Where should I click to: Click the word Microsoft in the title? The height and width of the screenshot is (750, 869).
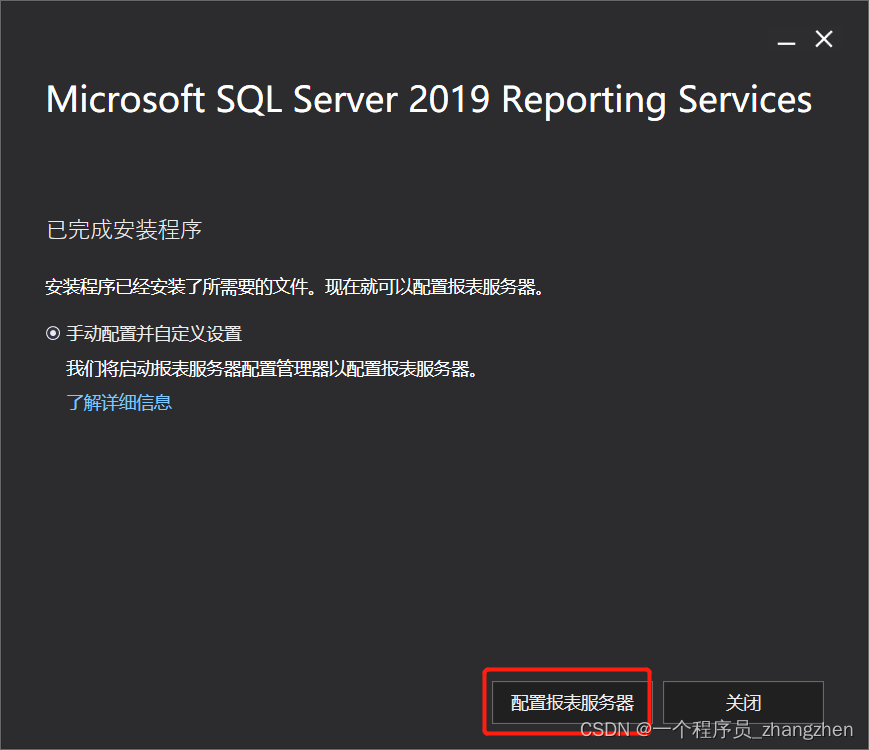[x=126, y=100]
